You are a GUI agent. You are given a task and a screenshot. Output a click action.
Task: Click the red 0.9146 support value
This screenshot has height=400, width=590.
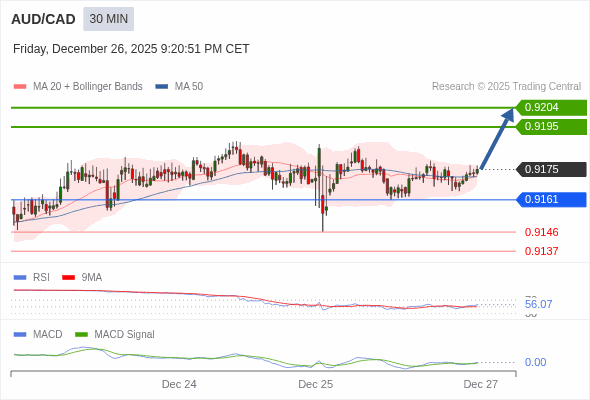coord(541,232)
